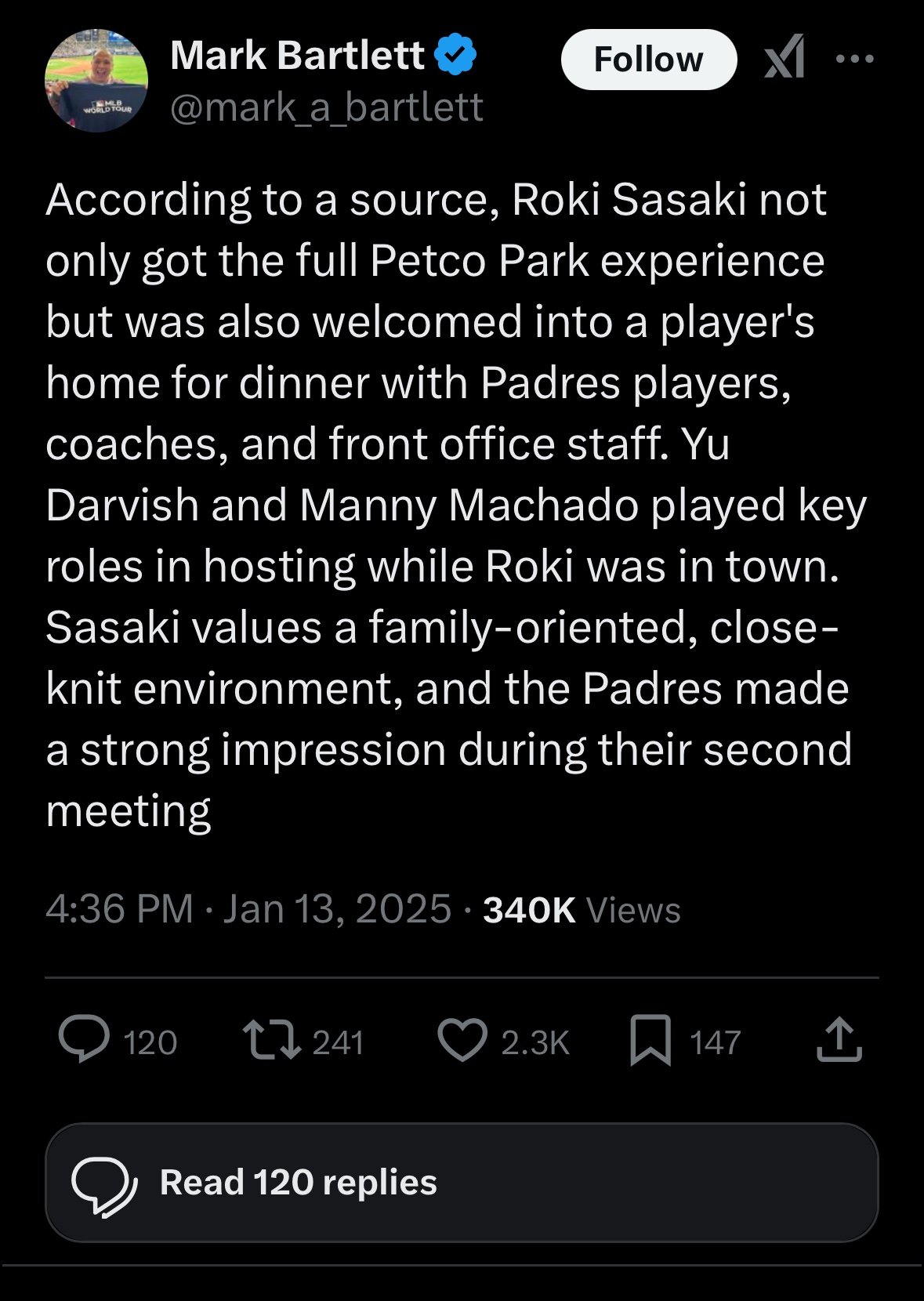This screenshot has height=1301, width=924.
Task: View the 340K Views analytics
Action: (x=582, y=910)
